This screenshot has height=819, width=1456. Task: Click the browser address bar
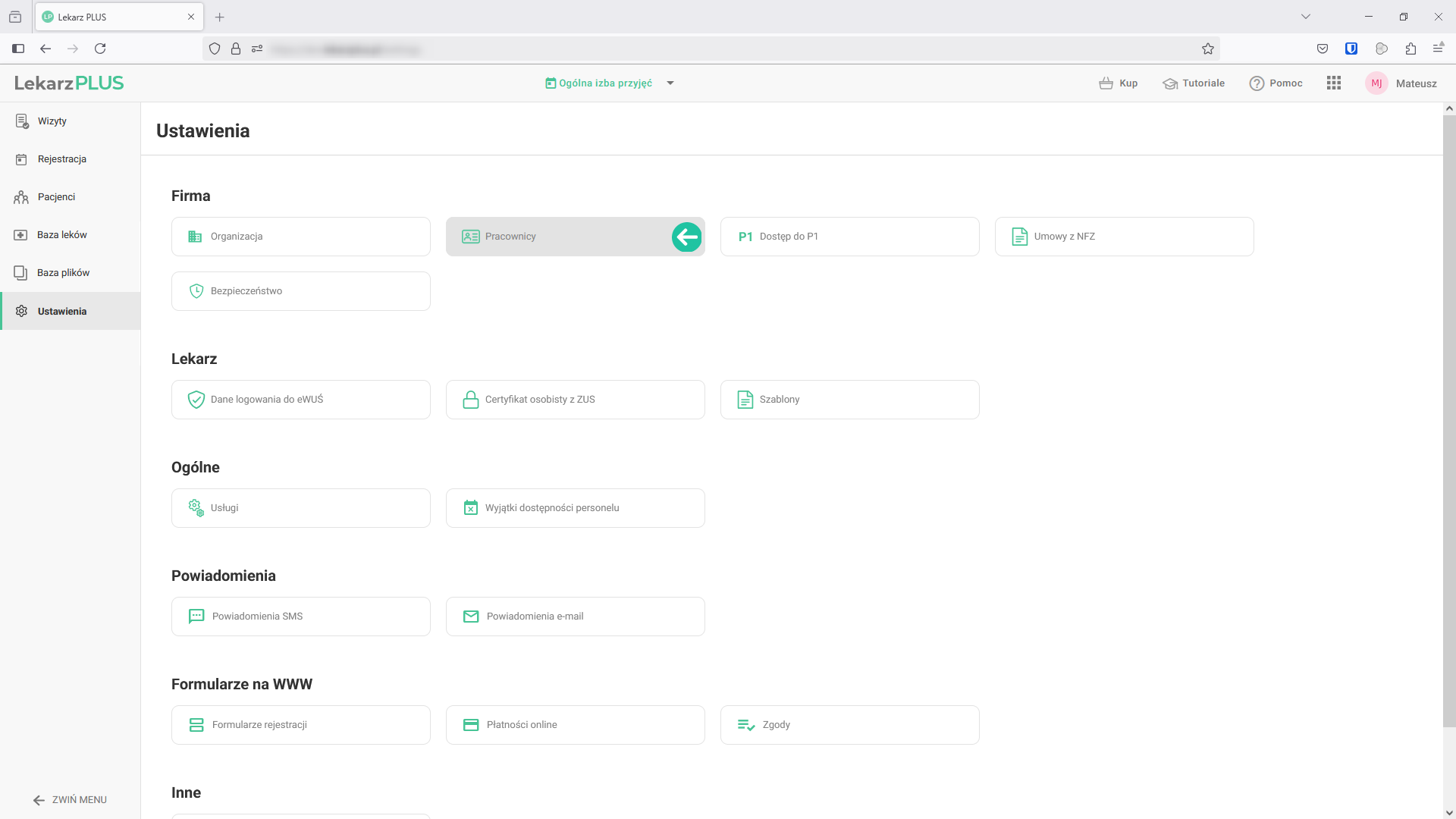point(682,49)
